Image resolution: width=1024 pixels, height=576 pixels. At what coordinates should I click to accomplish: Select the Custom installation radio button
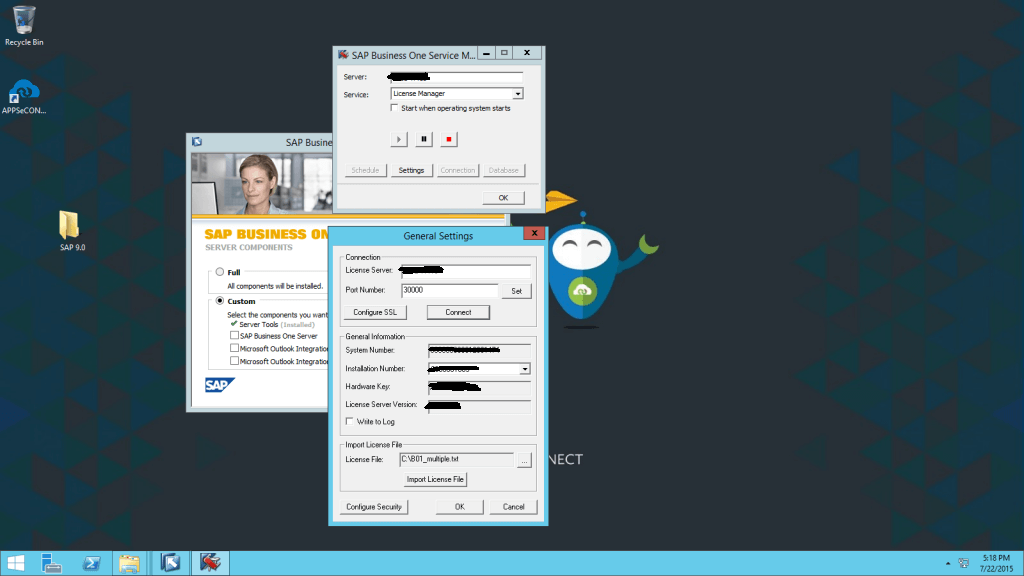click(x=219, y=301)
